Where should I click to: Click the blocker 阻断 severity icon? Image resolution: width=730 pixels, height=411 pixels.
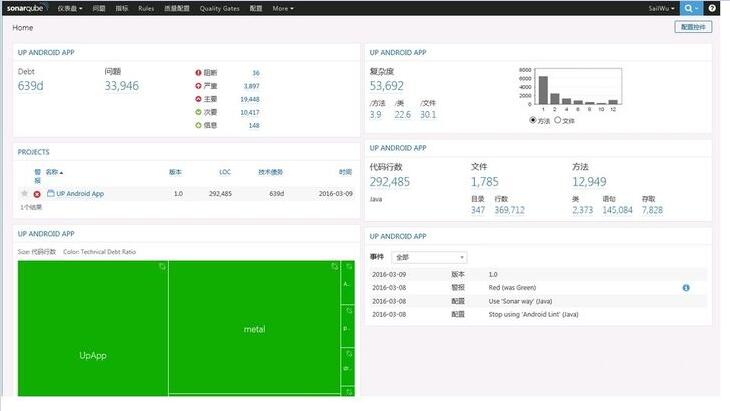click(x=198, y=73)
